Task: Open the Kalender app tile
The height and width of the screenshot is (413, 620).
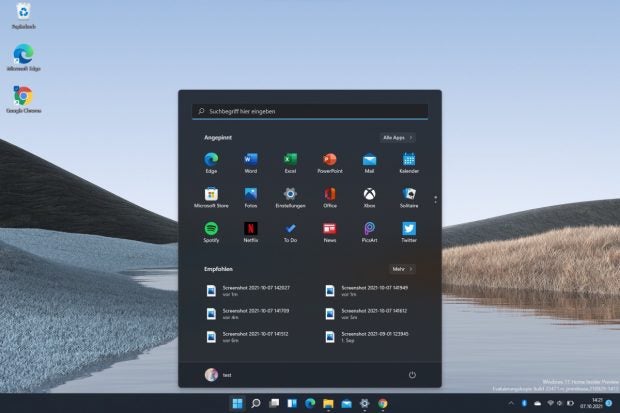Action: pos(409,163)
